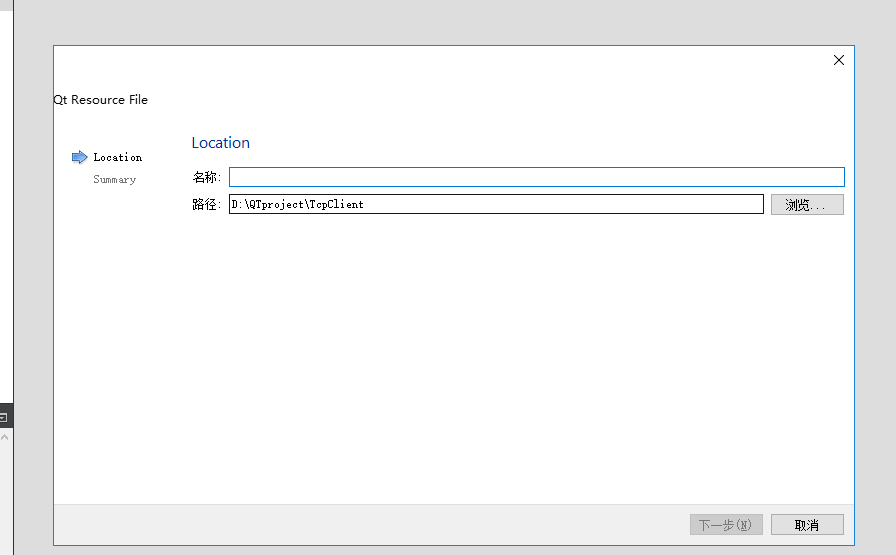The width and height of the screenshot is (896, 555).
Task: Open the 浏览... browse button
Action: [x=807, y=205]
